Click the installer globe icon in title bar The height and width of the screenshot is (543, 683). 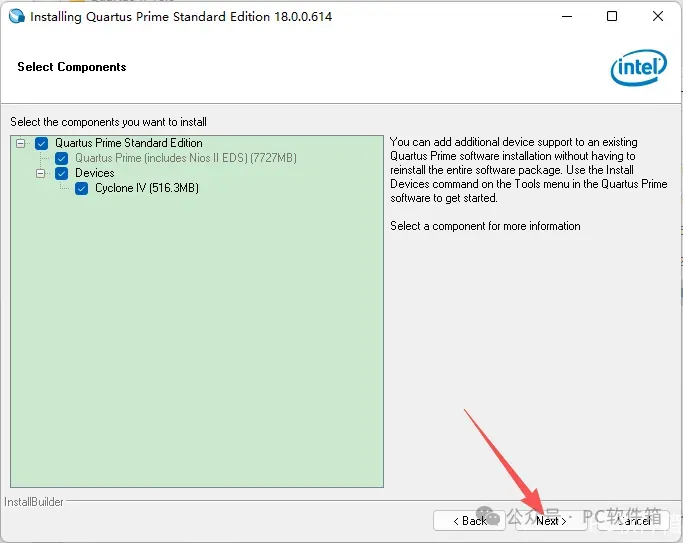17,16
